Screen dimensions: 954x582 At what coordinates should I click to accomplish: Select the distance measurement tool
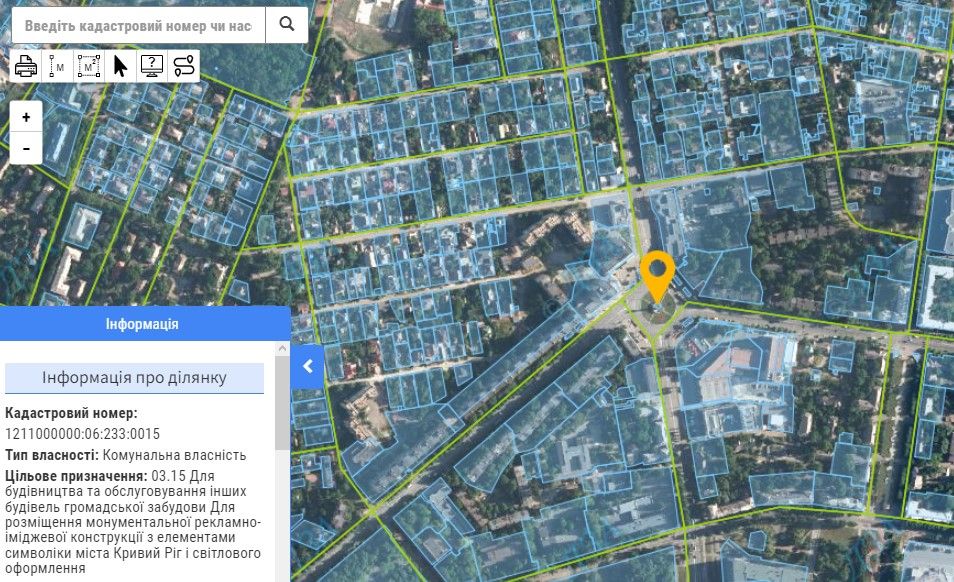pyautogui.click(x=58, y=66)
